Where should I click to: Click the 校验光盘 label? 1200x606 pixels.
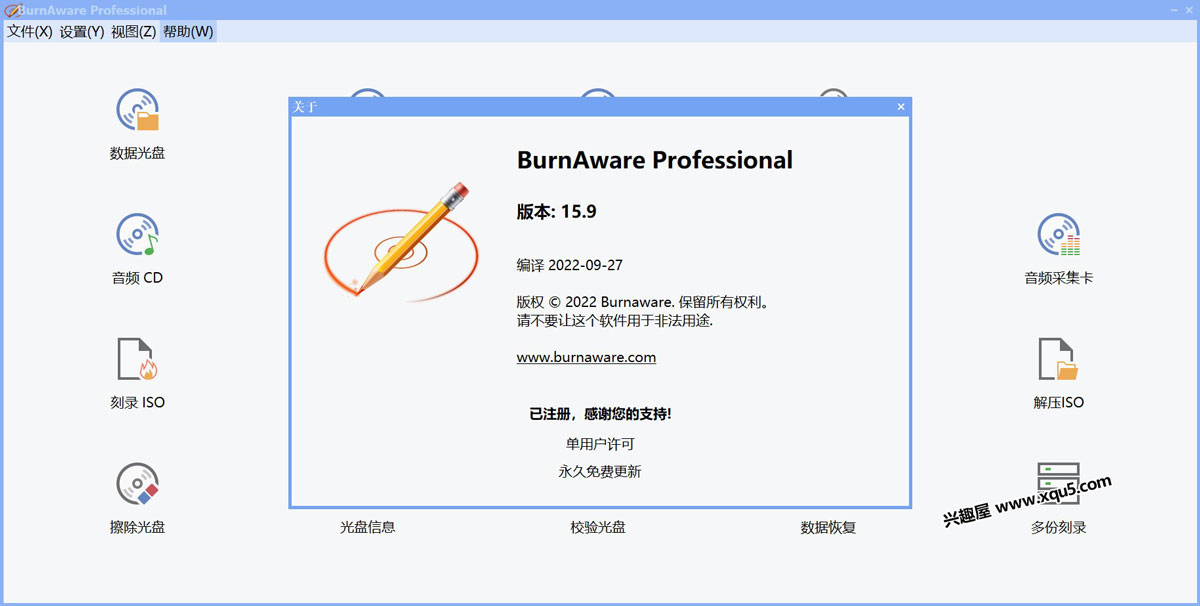point(598,527)
